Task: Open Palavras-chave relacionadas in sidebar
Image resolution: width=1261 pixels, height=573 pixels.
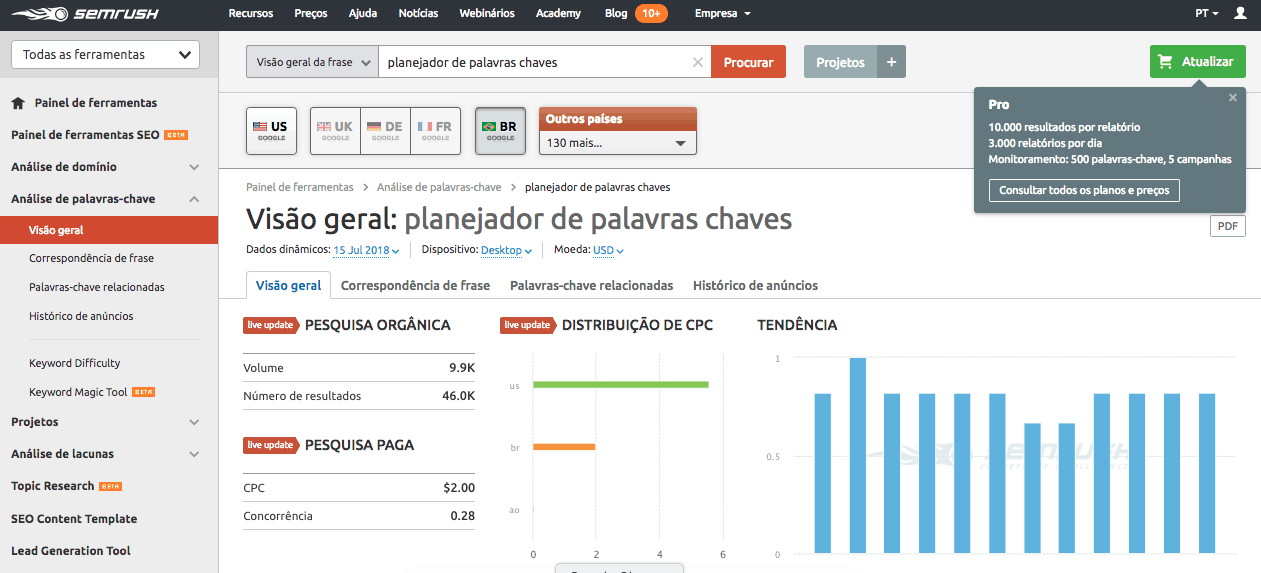Action: click(97, 287)
